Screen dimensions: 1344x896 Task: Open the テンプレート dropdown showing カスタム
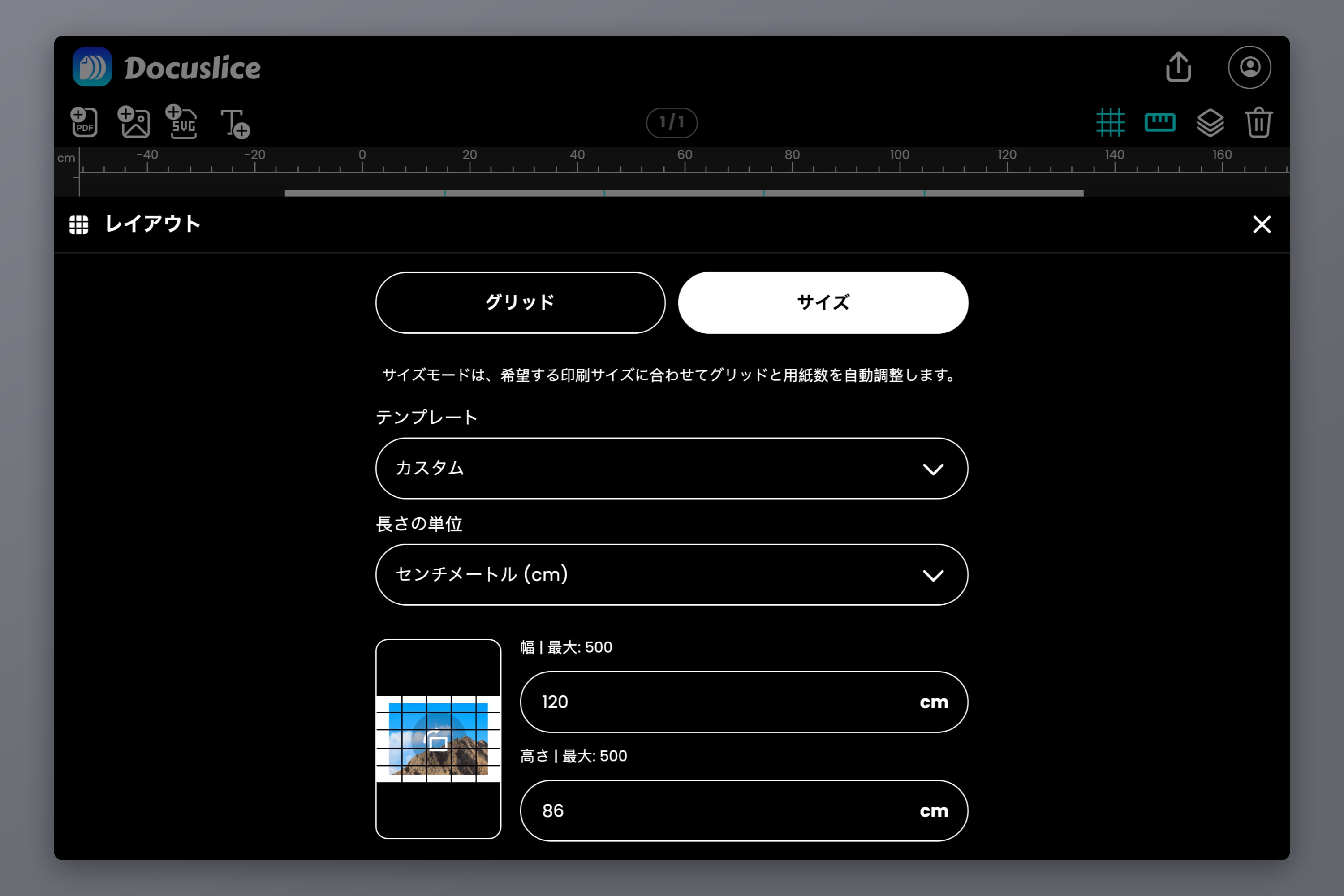(672, 468)
